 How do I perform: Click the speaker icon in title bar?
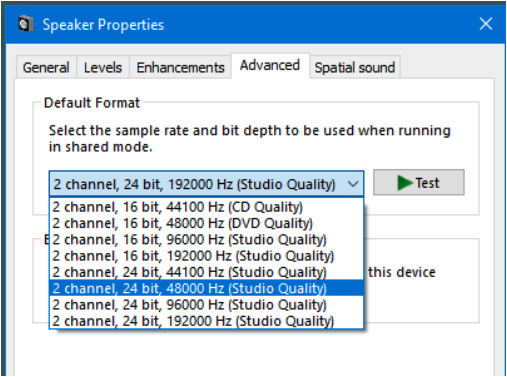coord(26,24)
